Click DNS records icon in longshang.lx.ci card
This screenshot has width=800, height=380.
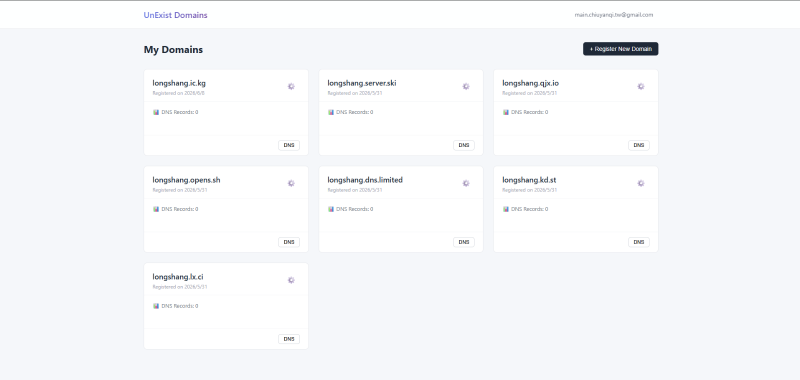156,306
